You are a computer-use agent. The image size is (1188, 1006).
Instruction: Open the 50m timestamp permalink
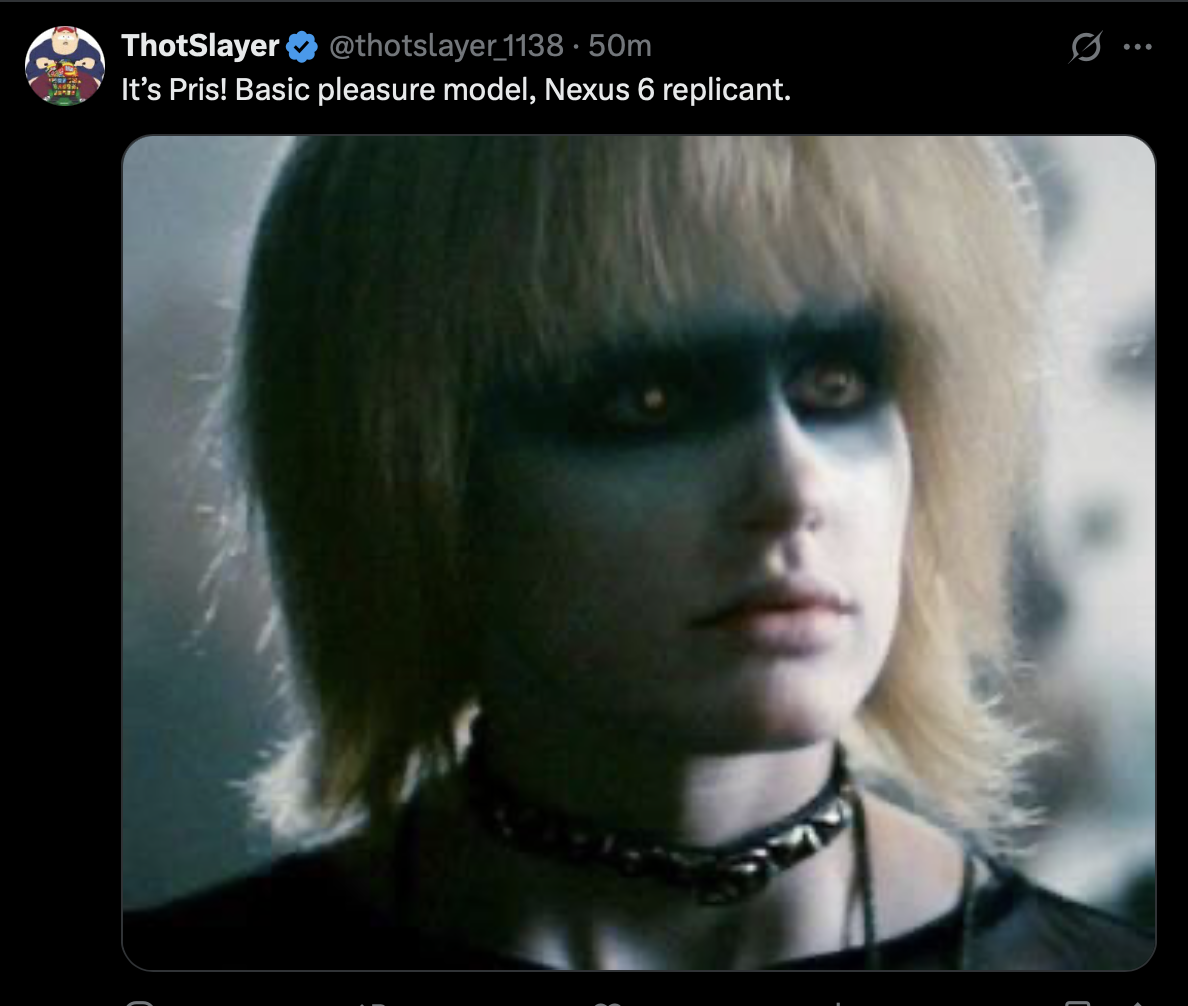click(620, 45)
